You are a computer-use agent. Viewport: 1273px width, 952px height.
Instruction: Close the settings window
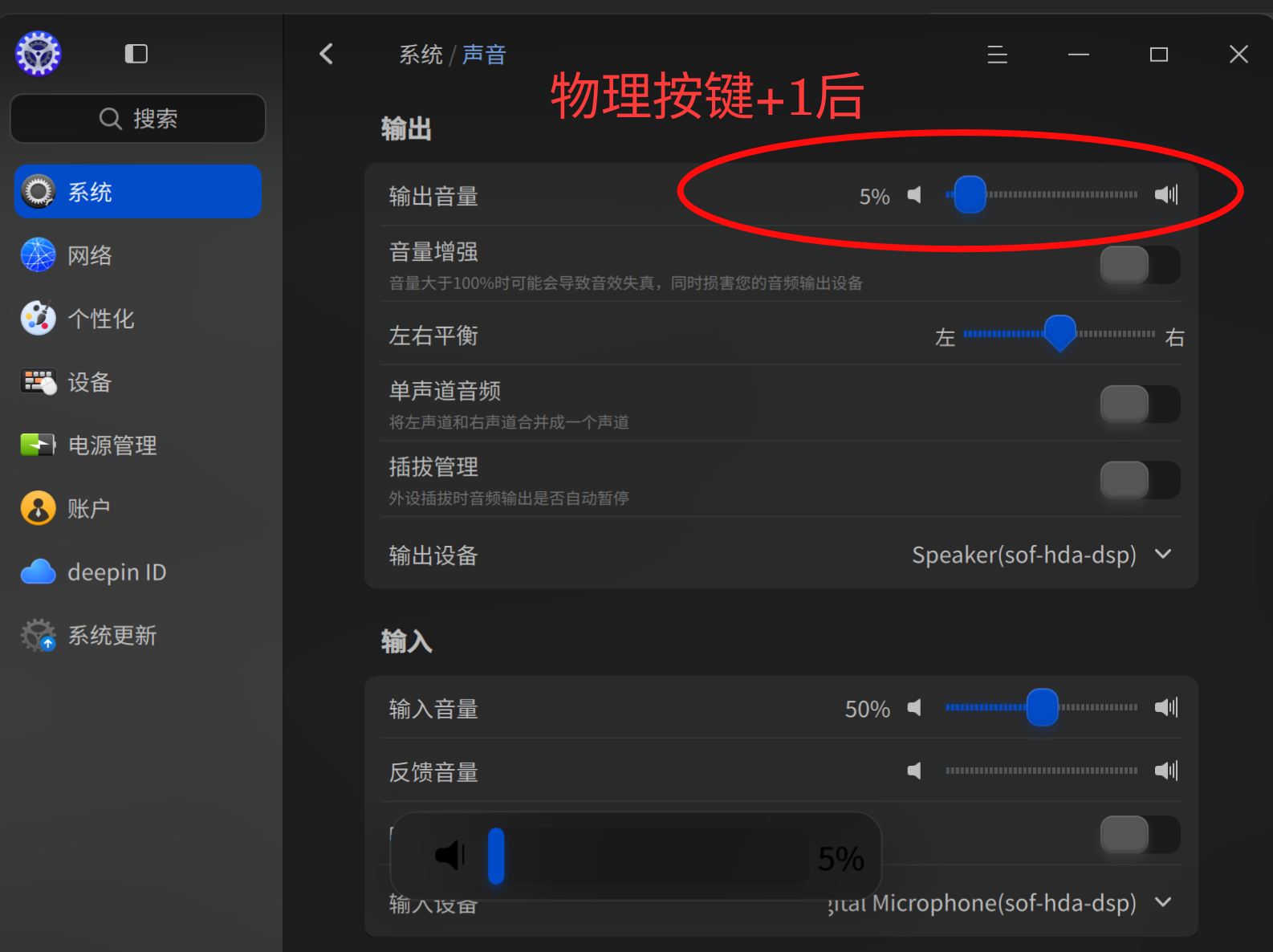pos(1238,55)
